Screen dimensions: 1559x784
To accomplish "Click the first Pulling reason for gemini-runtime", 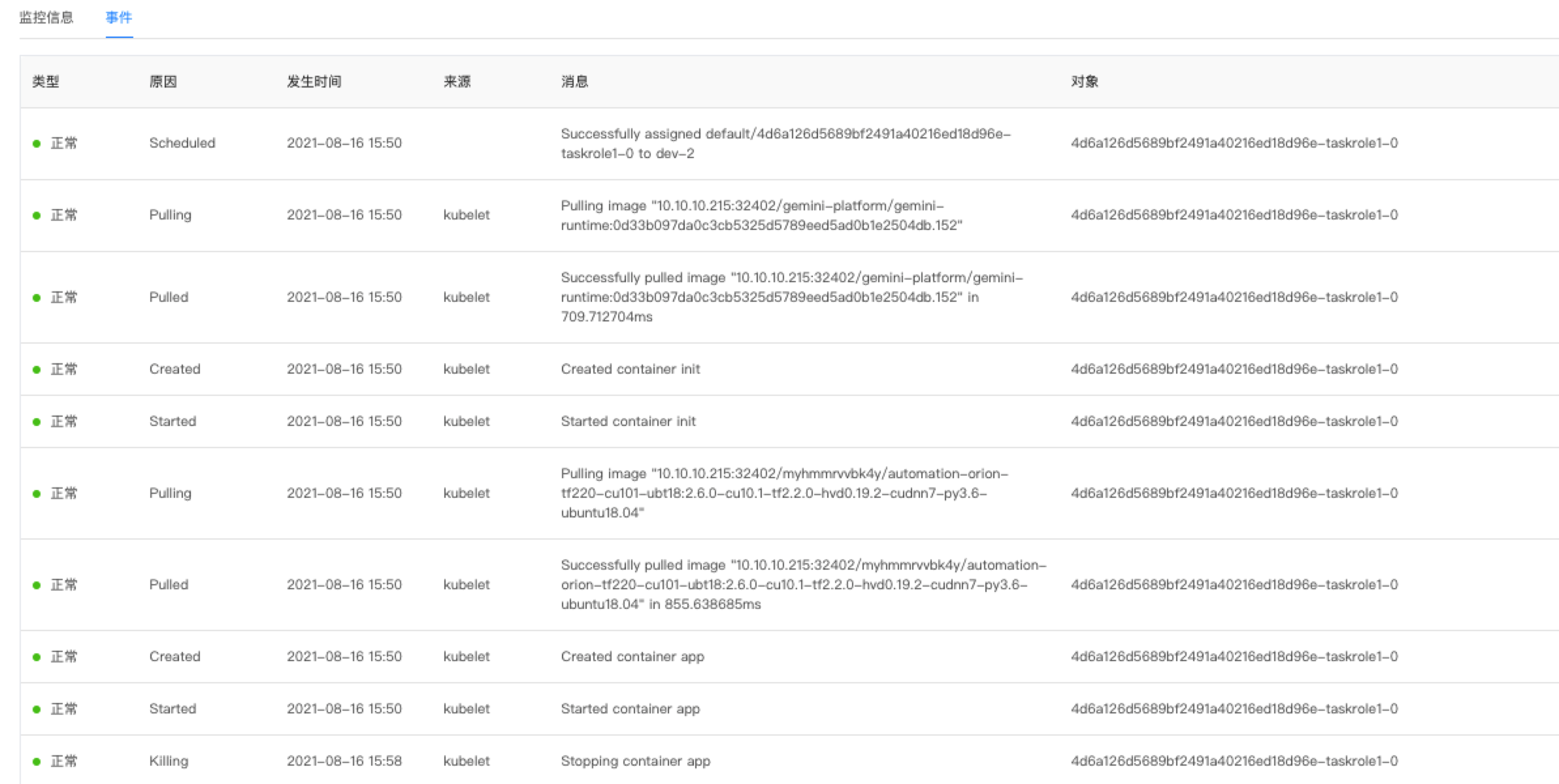I will pyautogui.click(x=171, y=215).
